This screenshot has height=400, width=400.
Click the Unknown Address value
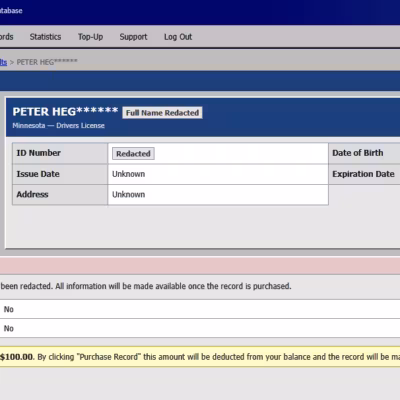point(128,194)
